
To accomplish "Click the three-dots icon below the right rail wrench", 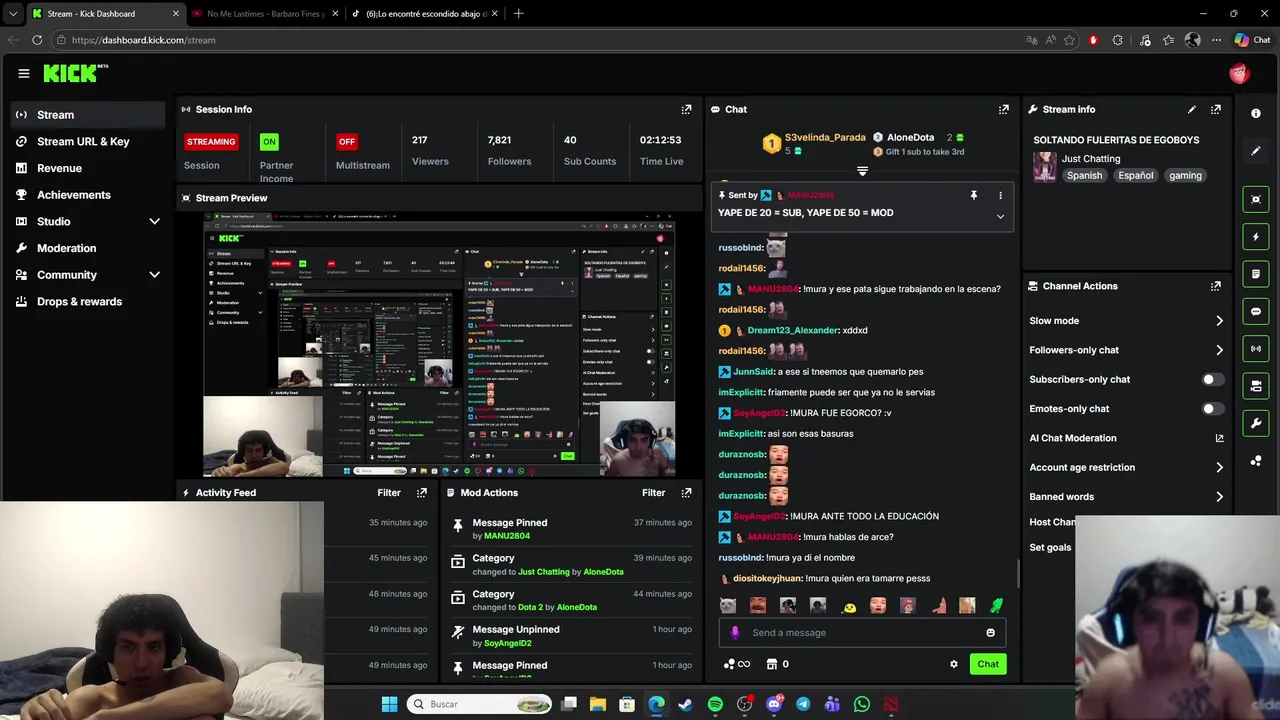I will pyautogui.click(x=1256, y=461).
